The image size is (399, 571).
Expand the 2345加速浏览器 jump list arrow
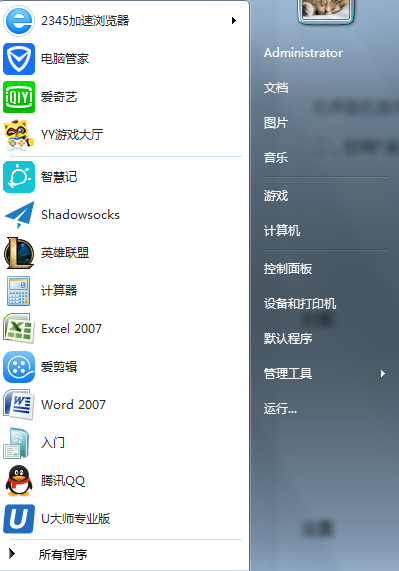click(x=234, y=21)
